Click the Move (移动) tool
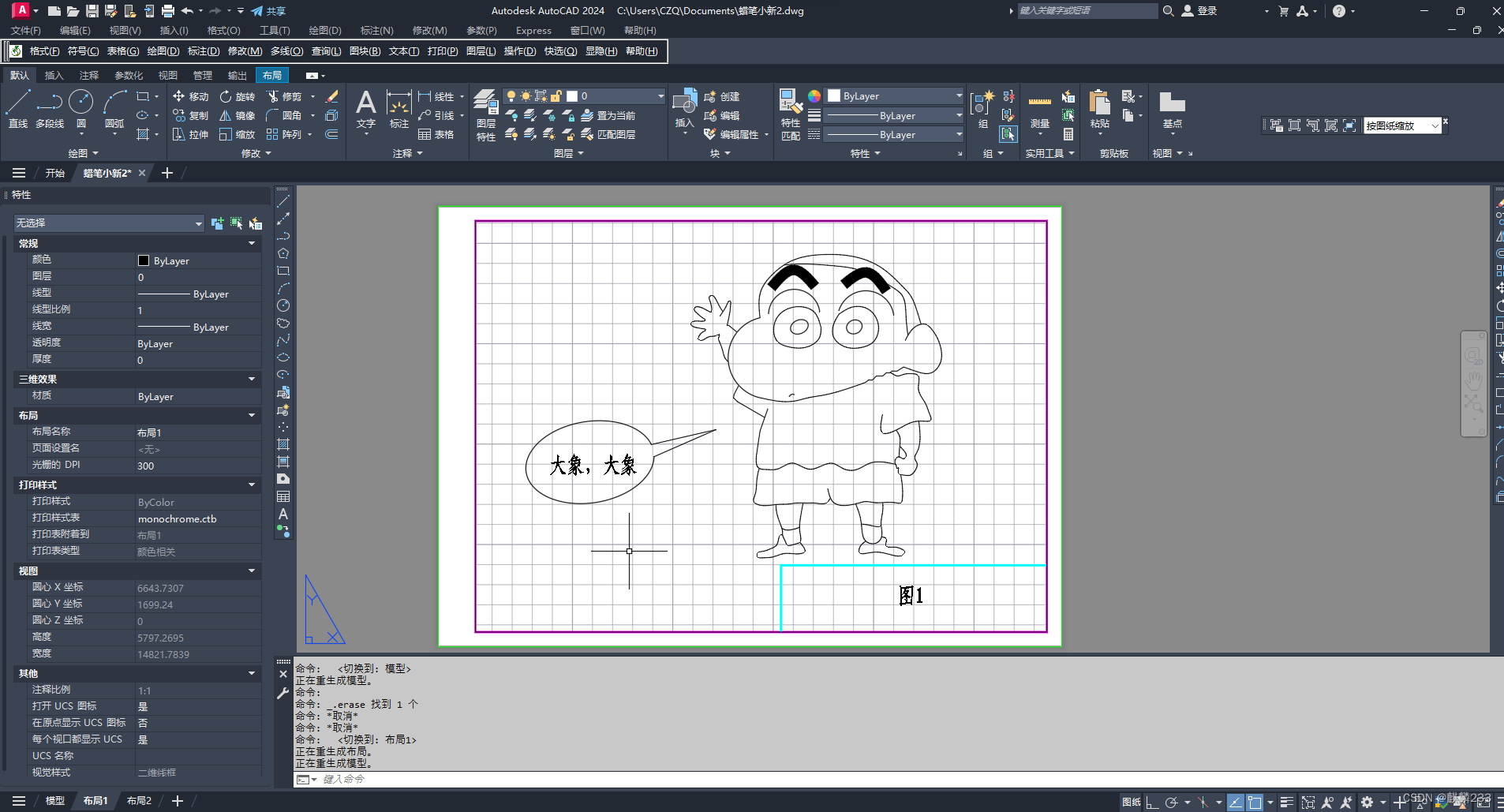This screenshot has height=812, width=1504. [190, 96]
